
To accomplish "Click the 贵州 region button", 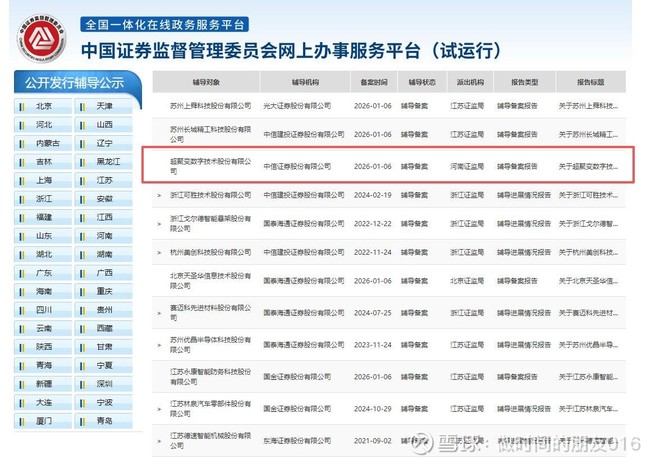I will pos(104,310).
